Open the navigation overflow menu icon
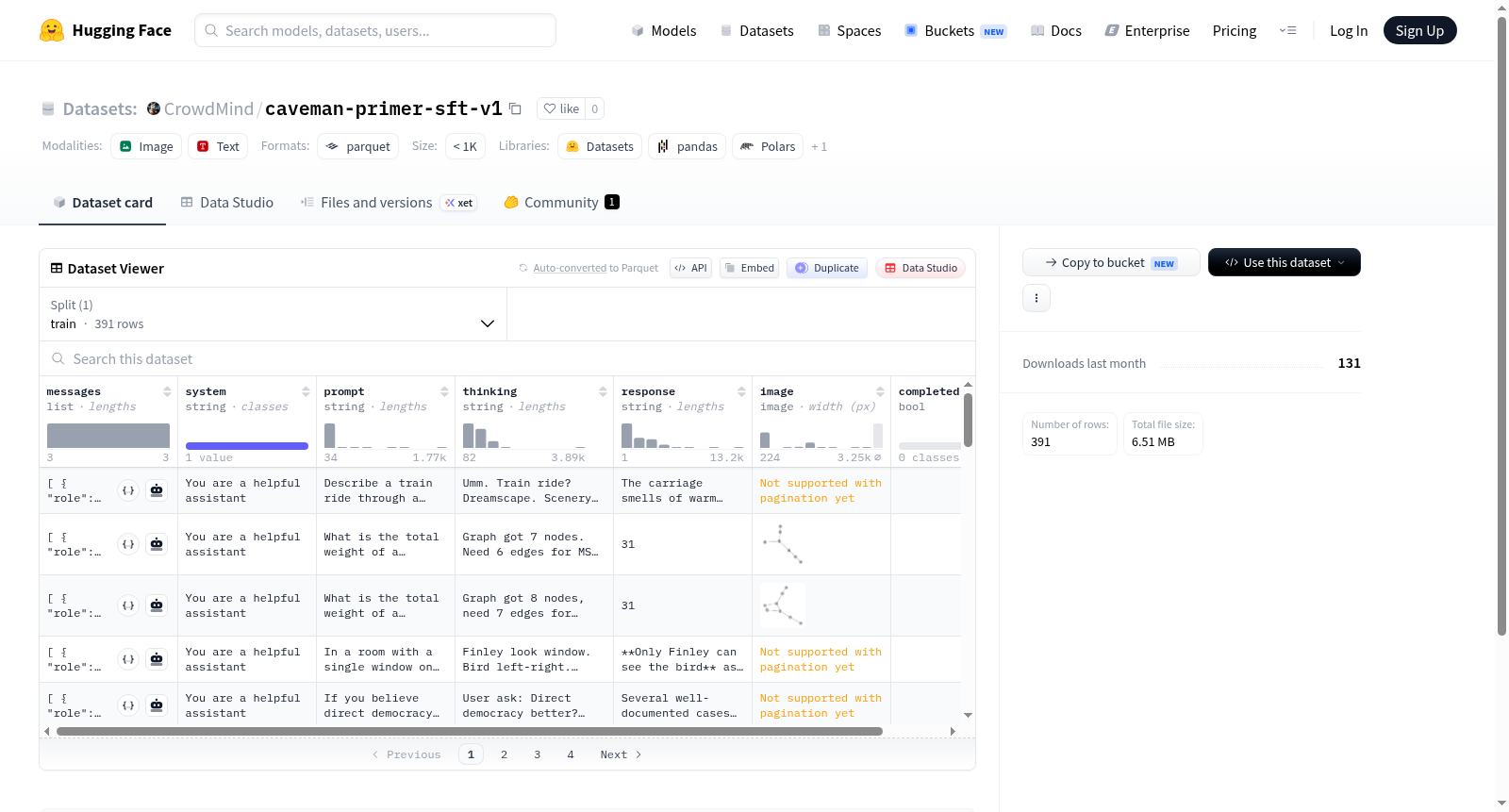This screenshot has height=812, width=1509. coord(1287,30)
